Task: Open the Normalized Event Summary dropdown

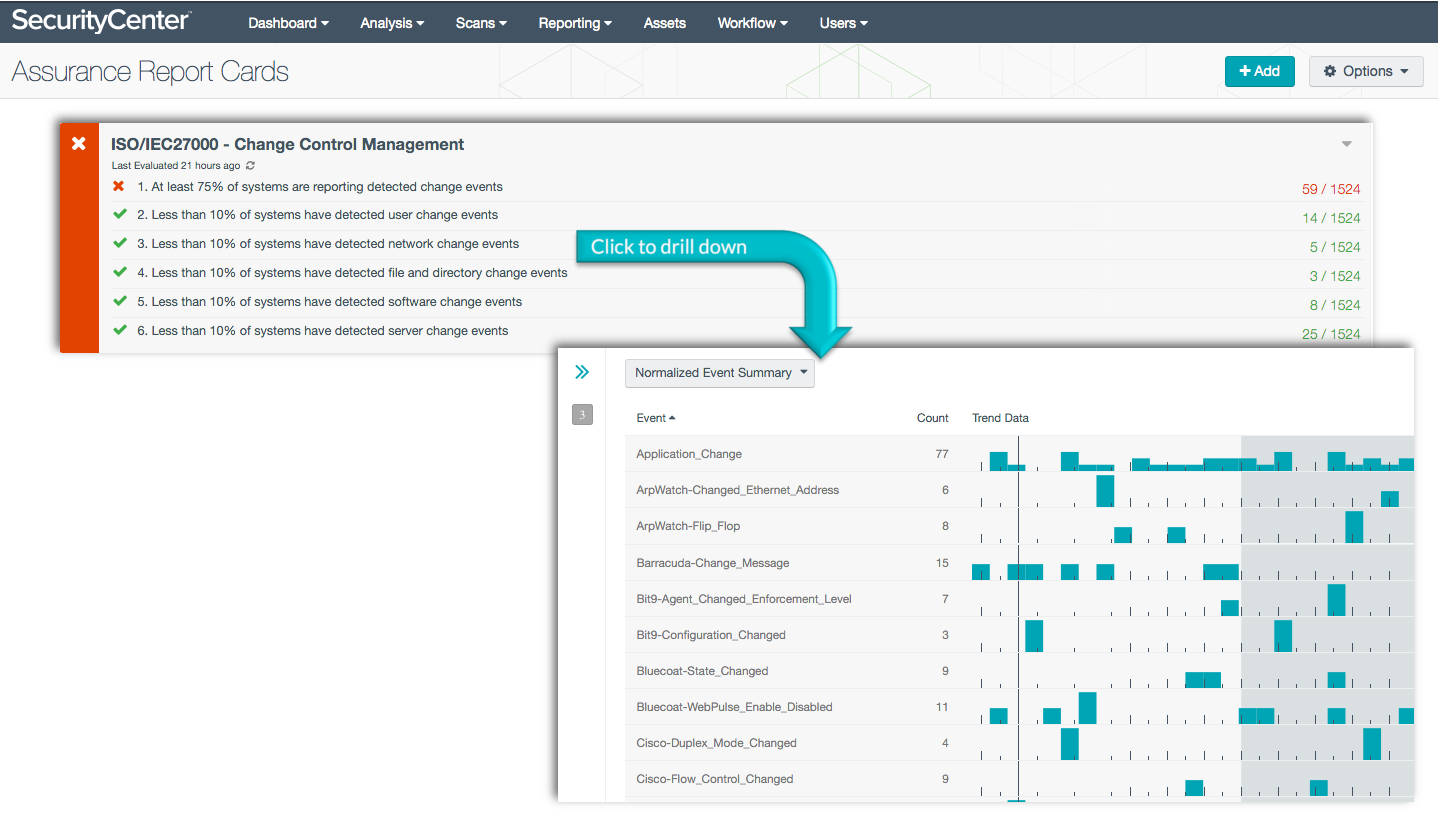Action: coord(719,373)
